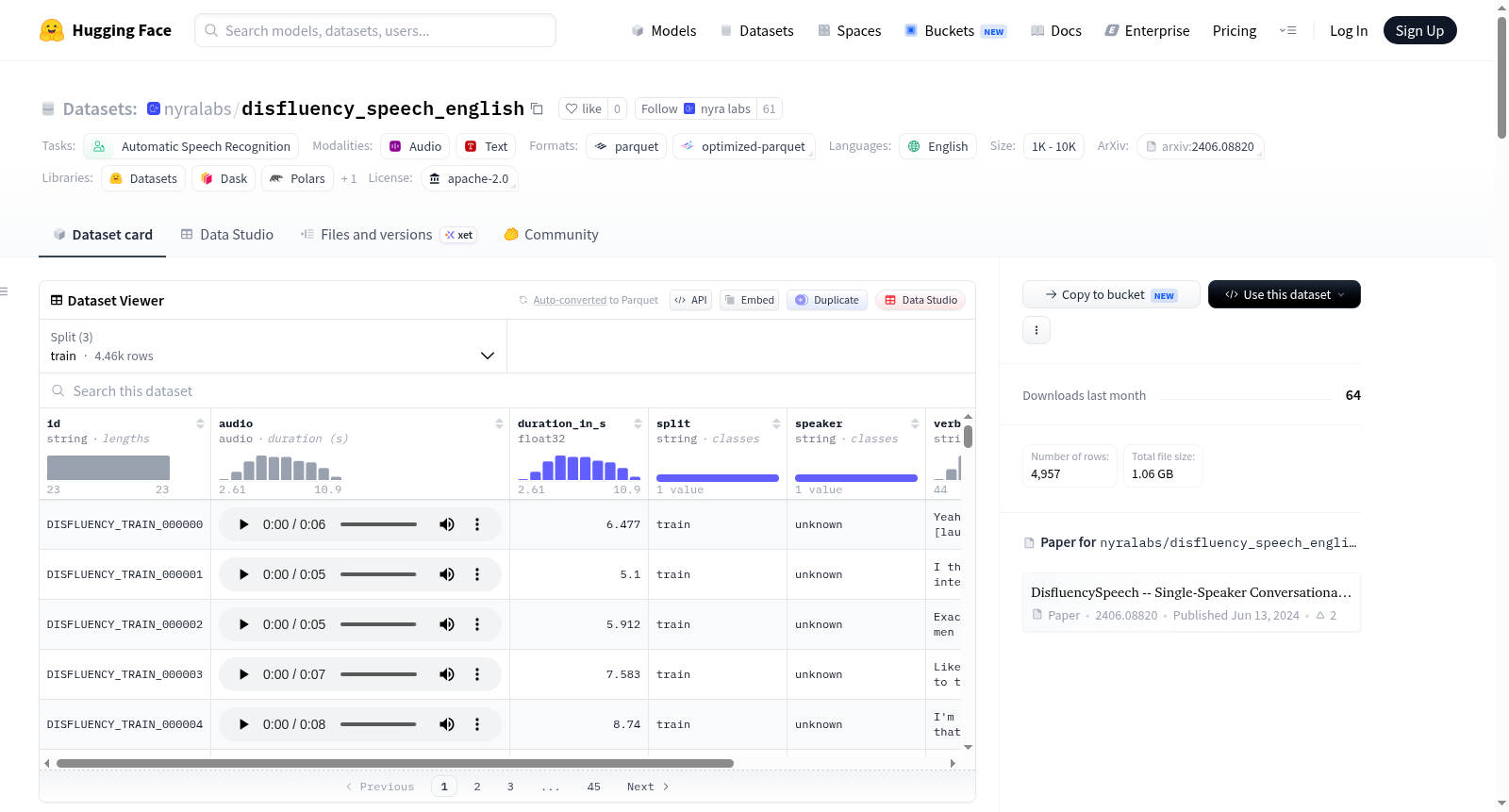Go to the Next table page

point(648,787)
